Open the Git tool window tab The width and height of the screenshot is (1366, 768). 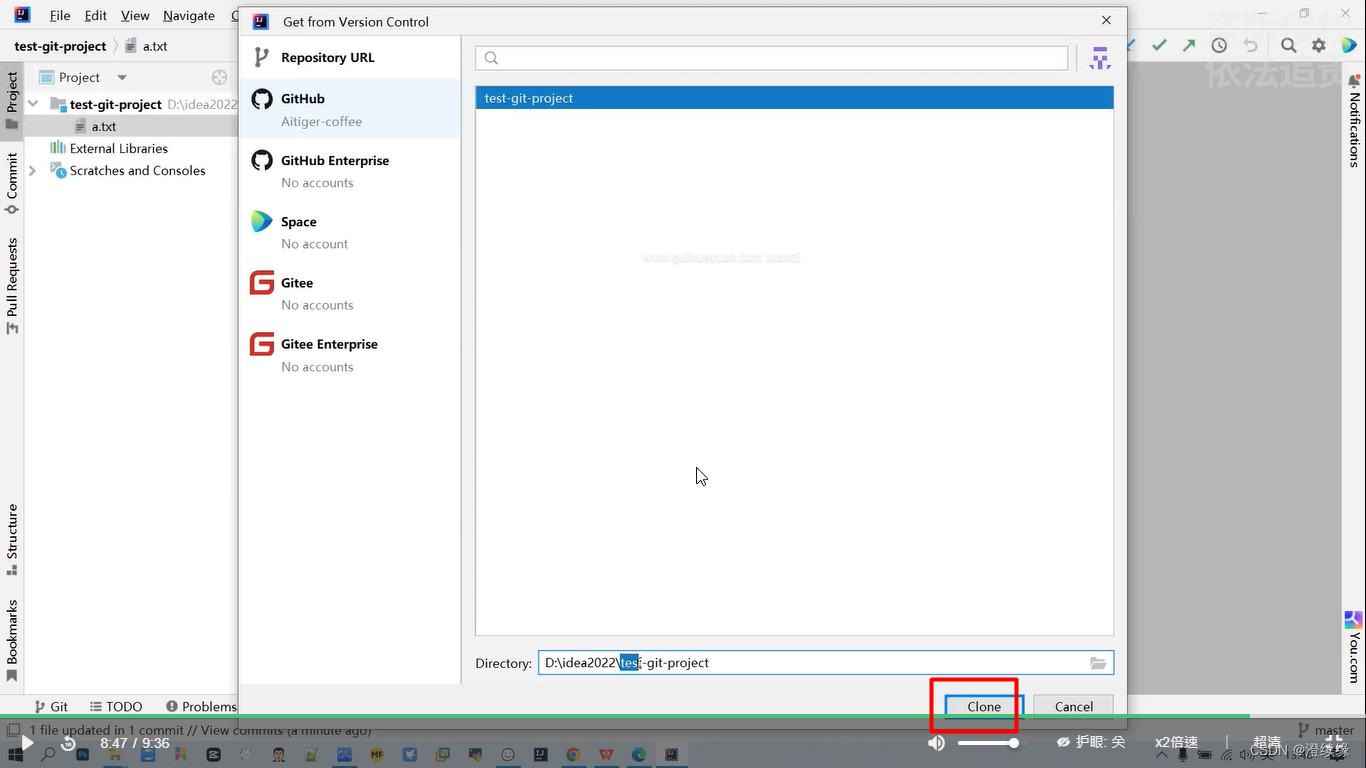pyautogui.click(x=51, y=706)
